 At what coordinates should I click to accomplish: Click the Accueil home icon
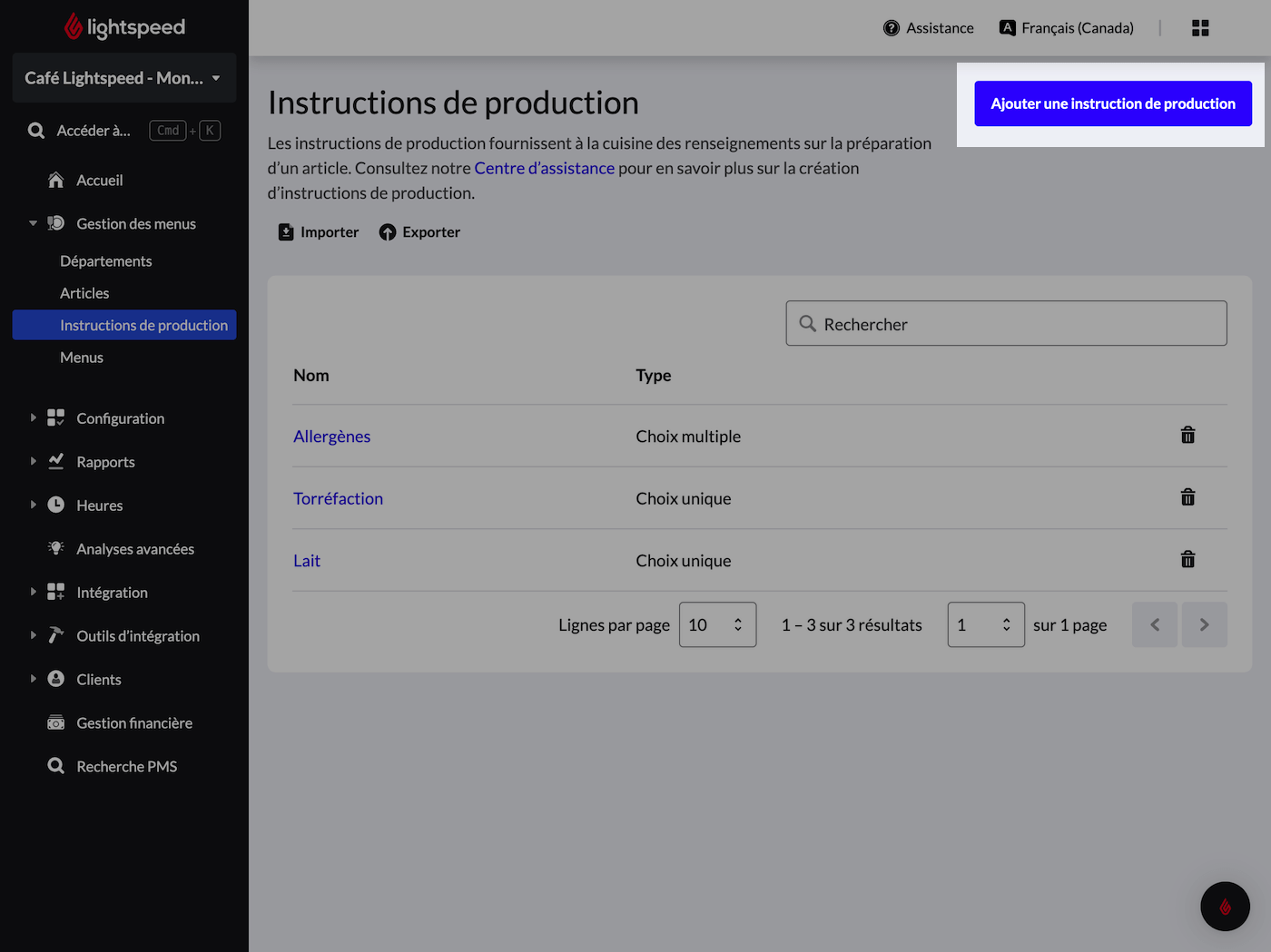(x=56, y=180)
